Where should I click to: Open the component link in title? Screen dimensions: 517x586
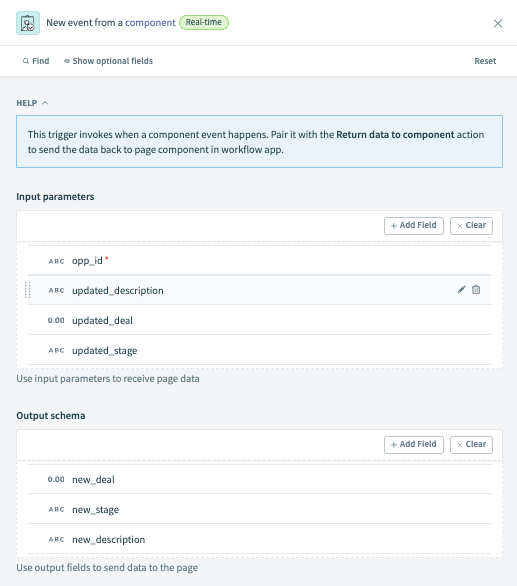(x=150, y=23)
